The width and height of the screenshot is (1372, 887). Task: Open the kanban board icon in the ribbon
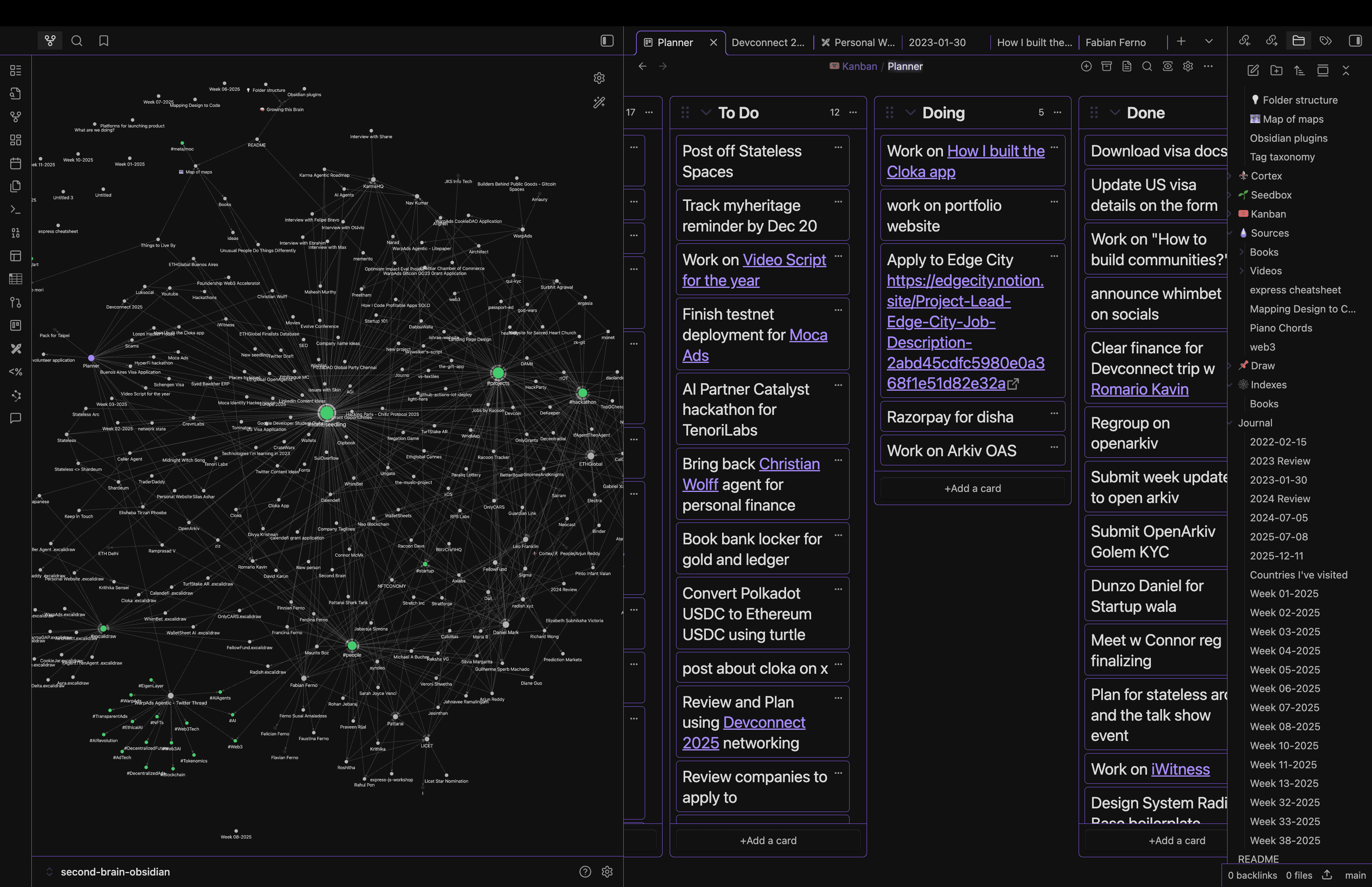15,326
